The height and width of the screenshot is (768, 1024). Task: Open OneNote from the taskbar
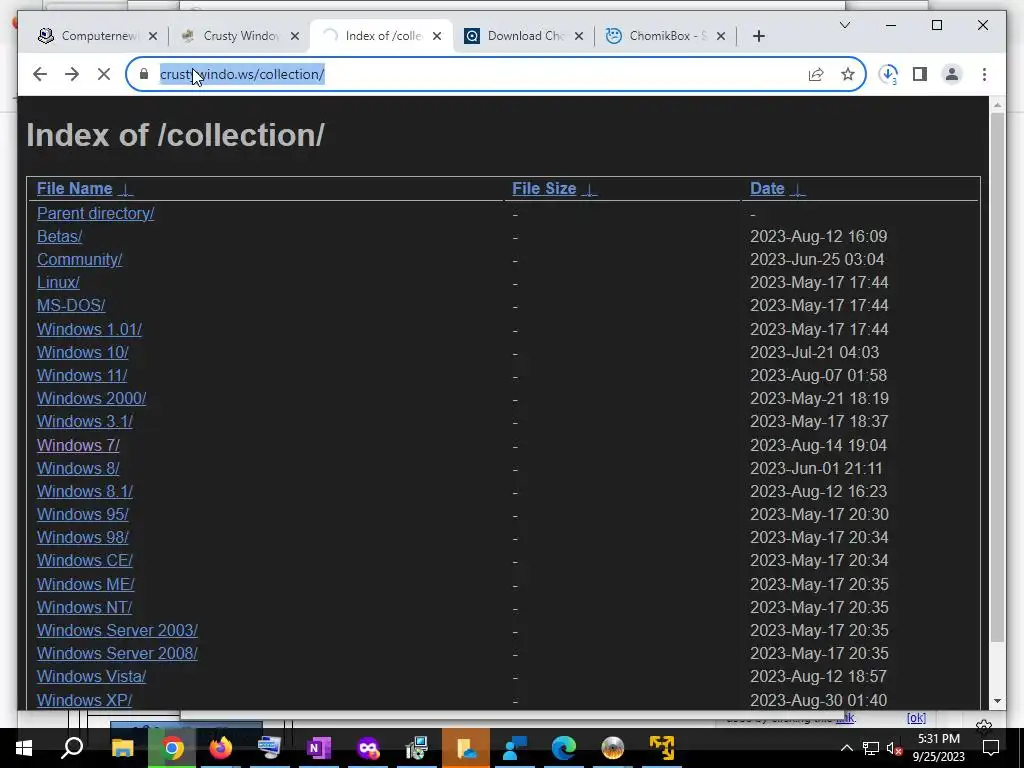[318, 748]
